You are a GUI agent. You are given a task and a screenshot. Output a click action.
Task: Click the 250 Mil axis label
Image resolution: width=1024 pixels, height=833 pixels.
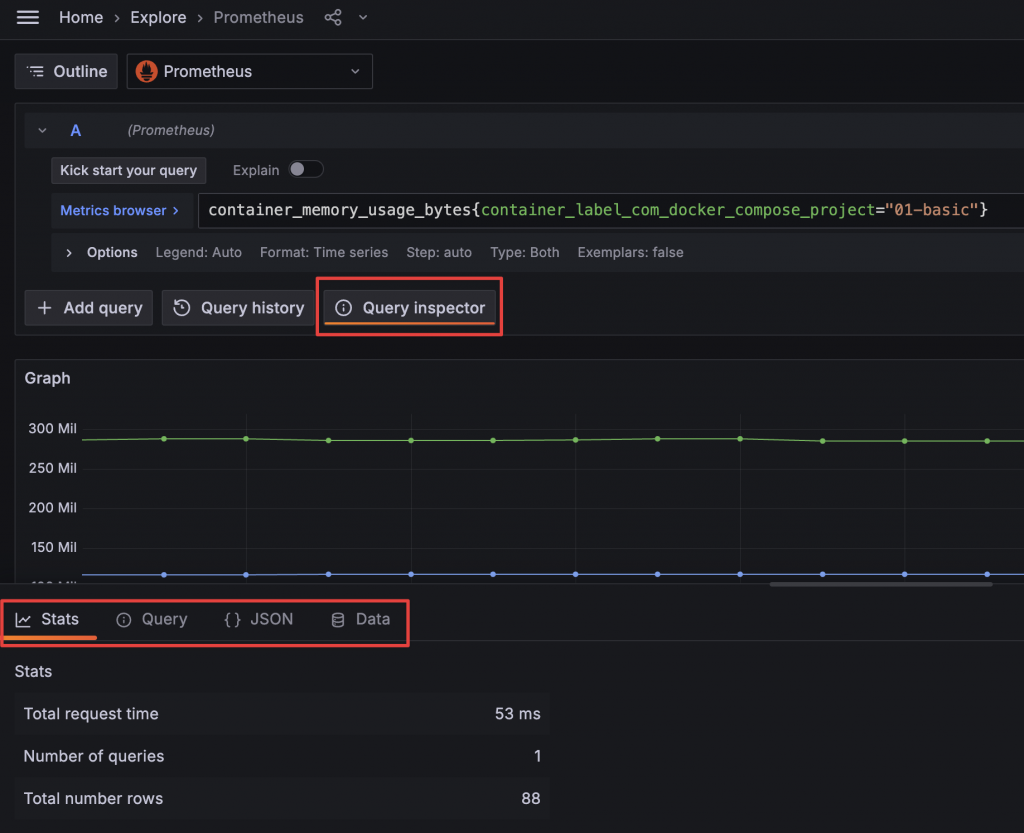point(52,468)
